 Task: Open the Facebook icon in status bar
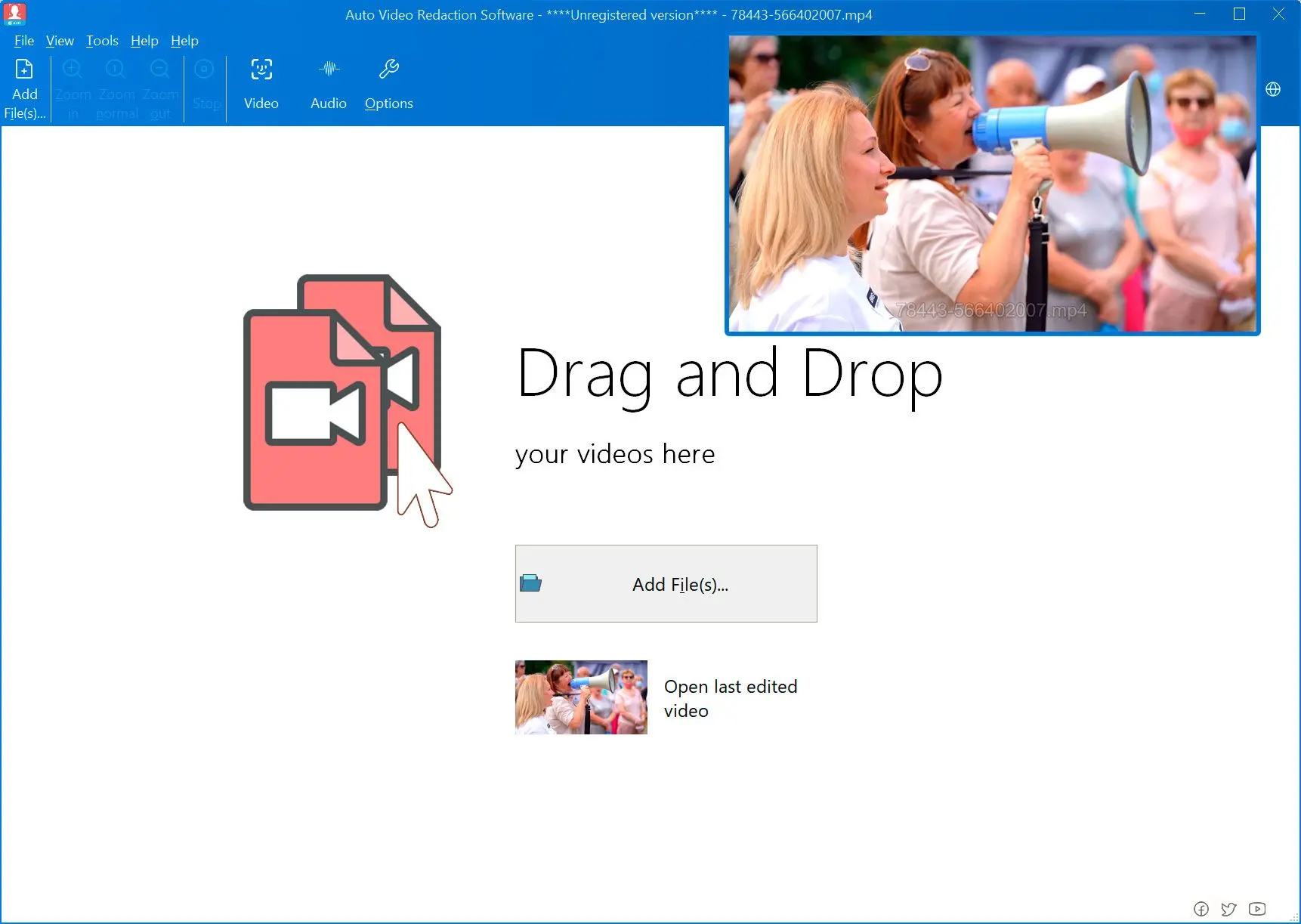point(1201,909)
